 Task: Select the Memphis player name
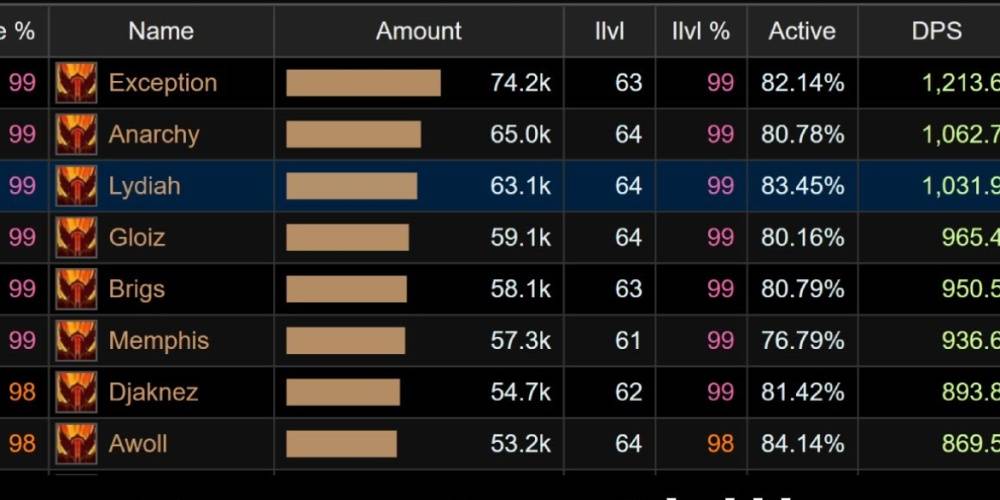pos(158,341)
